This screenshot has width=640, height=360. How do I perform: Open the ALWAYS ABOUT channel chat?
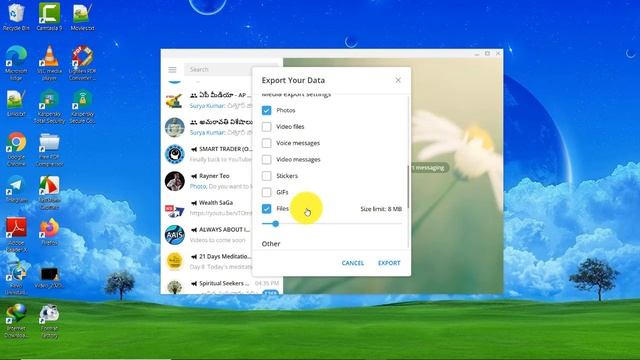tap(207, 235)
